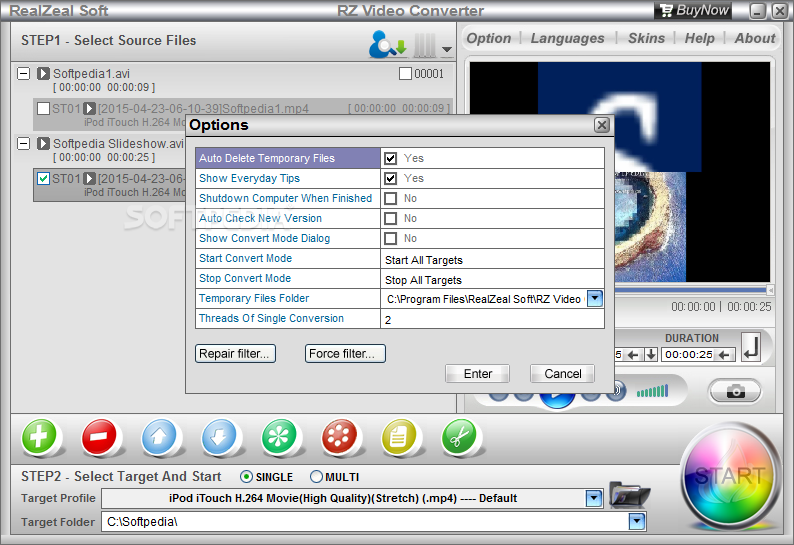Click the column view icon in STEP1 header
This screenshot has width=794, height=545.
tap(424, 45)
